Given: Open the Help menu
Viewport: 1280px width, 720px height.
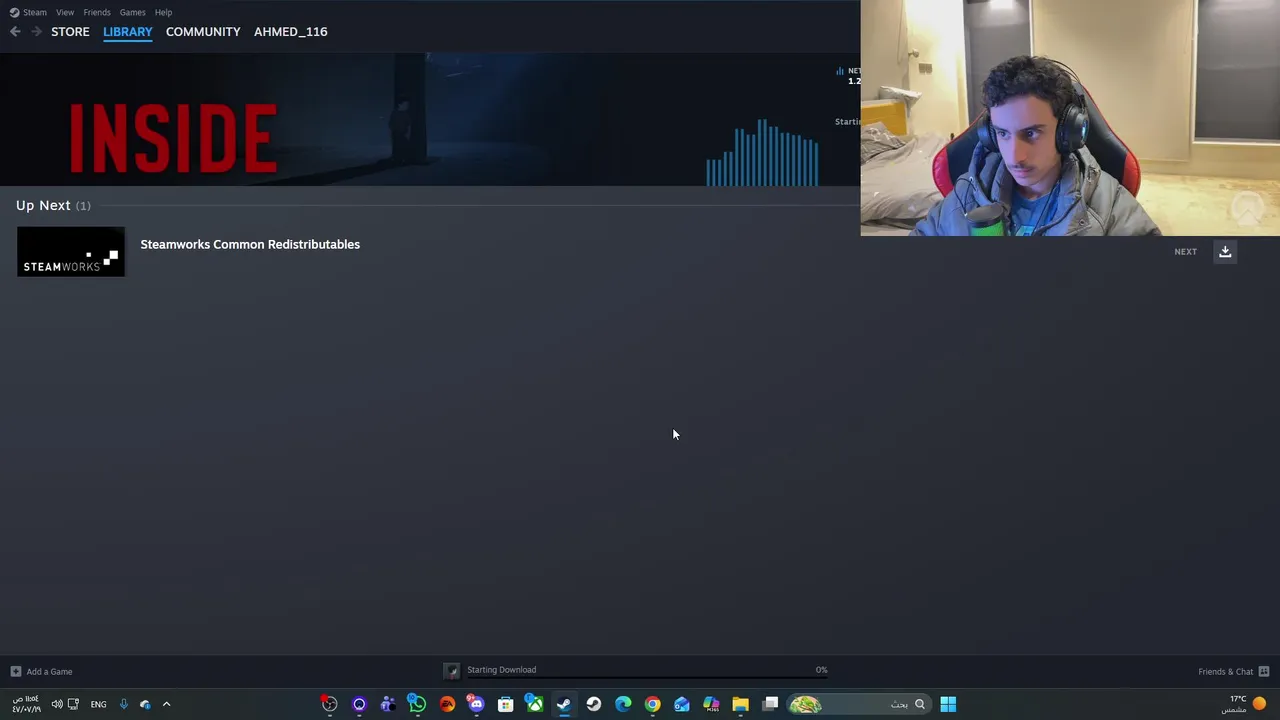Looking at the screenshot, I should [x=163, y=12].
